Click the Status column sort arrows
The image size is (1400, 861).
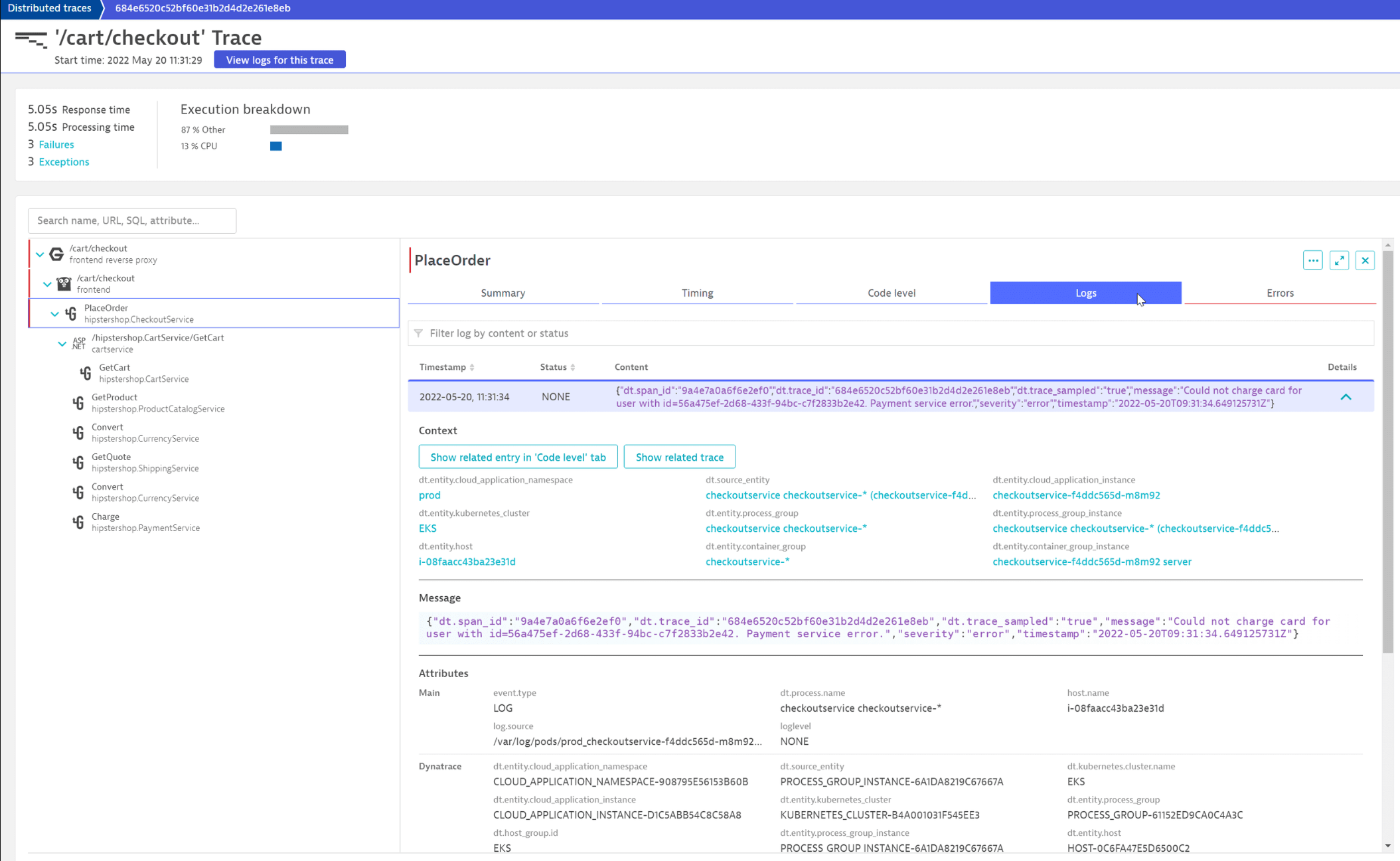tap(573, 367)
